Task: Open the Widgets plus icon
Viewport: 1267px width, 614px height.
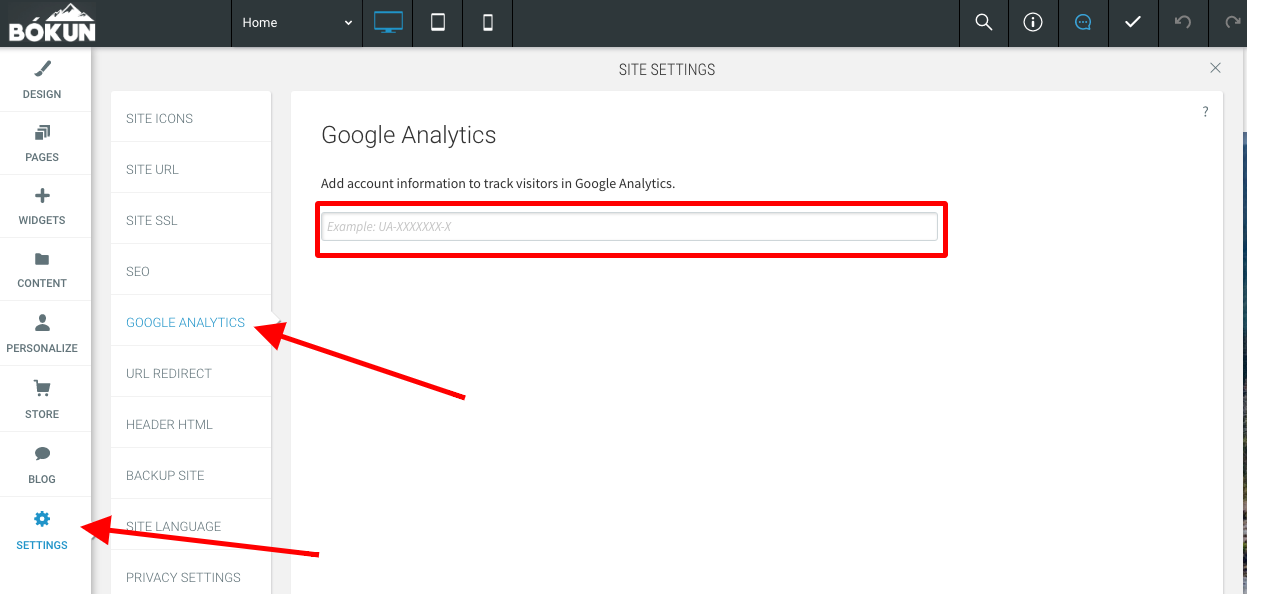Action: coord(42,196)
